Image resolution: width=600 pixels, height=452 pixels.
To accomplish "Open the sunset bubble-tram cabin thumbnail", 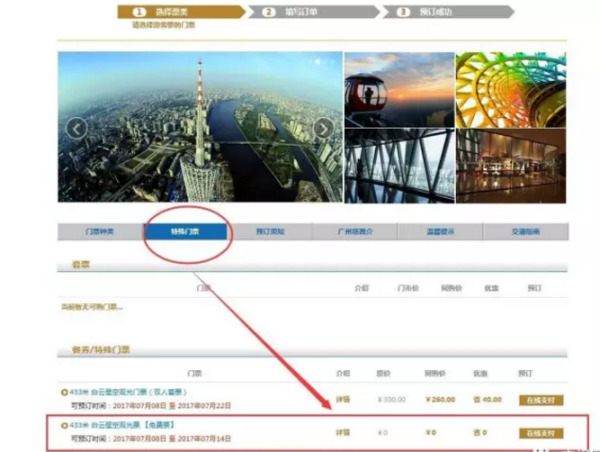I will click(x=399, y=90).
